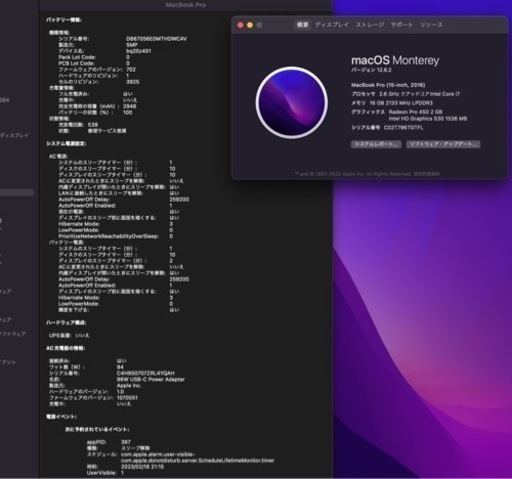Click the ハードウェア構成 section heading
512x479 pixels.
click(x=66, y=323)
